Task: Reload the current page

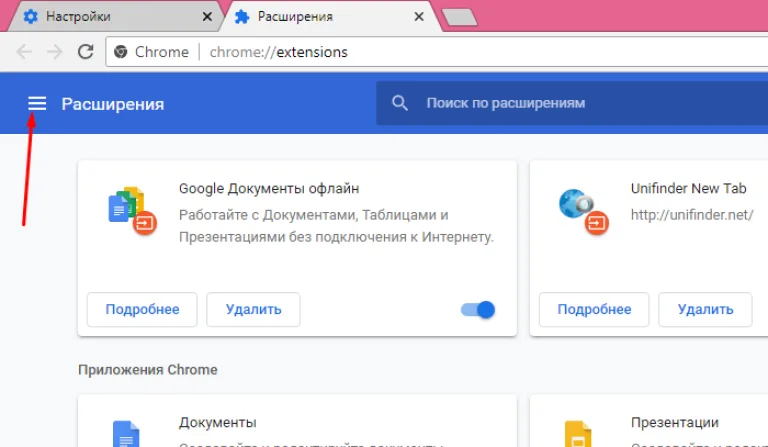Action: [86, 51]
